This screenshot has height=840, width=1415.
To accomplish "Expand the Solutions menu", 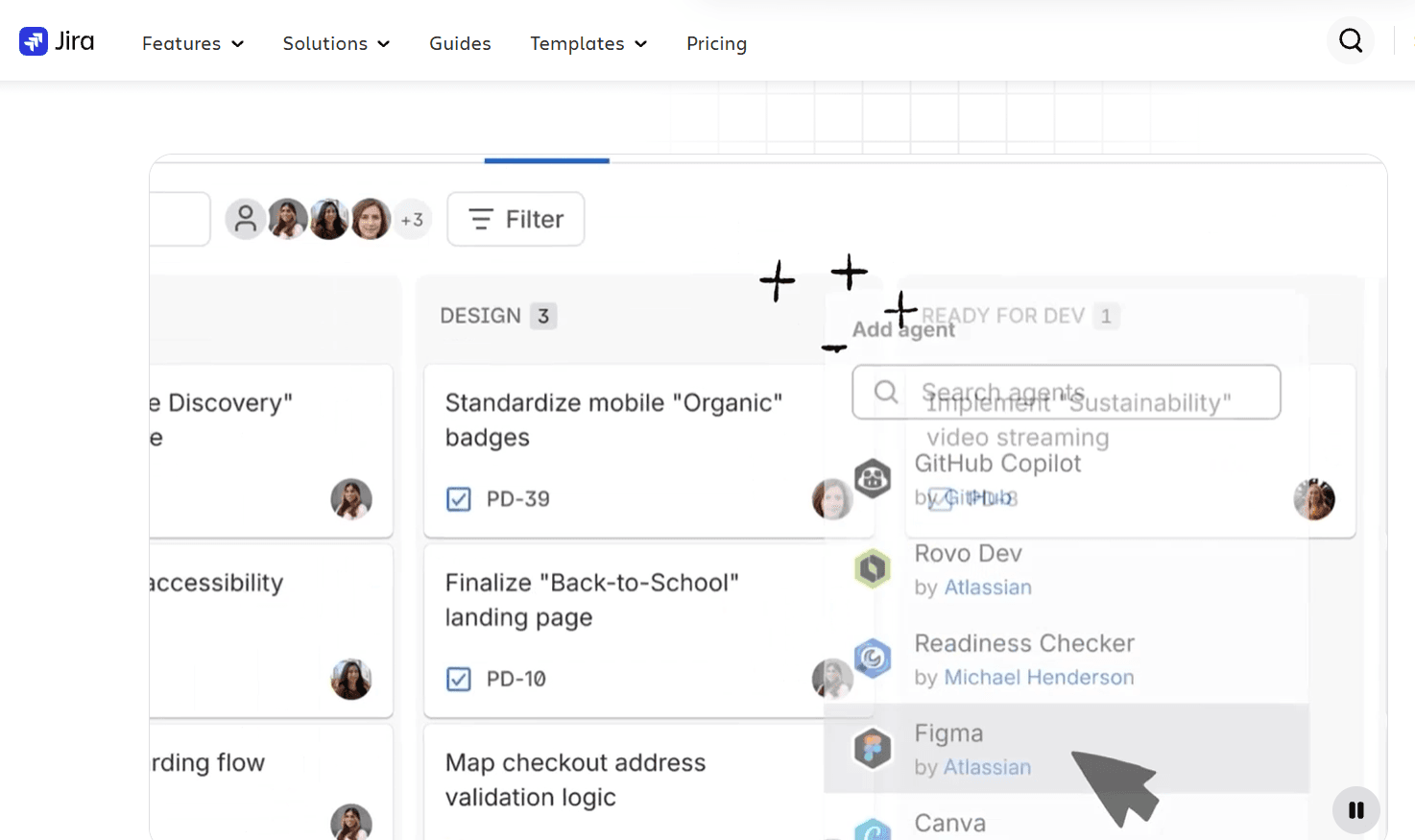I will [336, 43].
